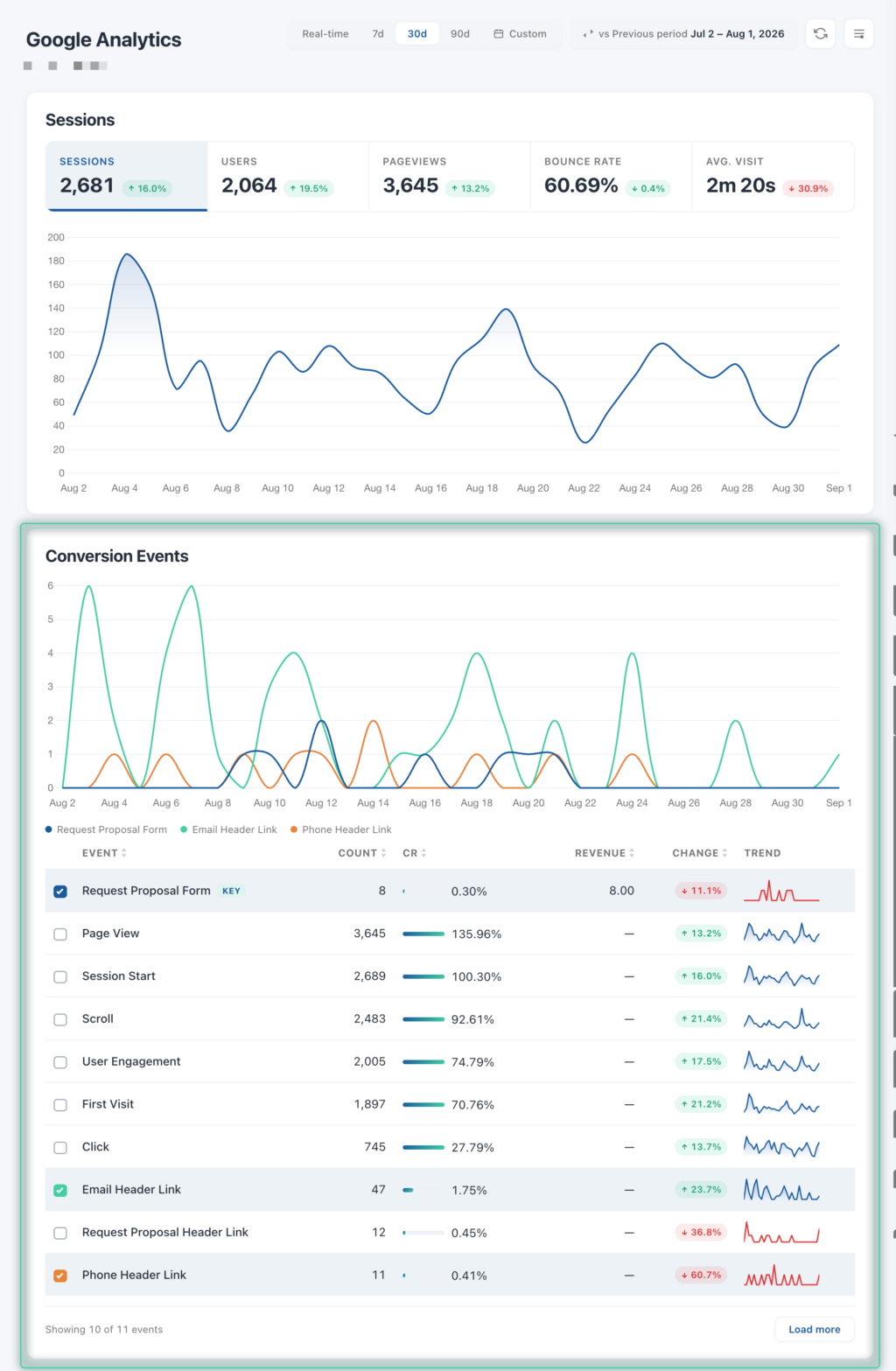The height and width of the screenshot is (1371, 896).
Task: Check the Session Start checkbox
Action: click(60, 977)
